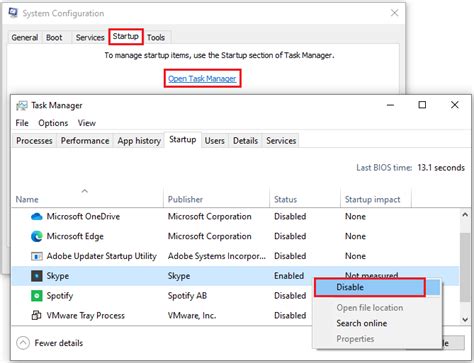
Task: Select the Skype name in the list
Action: click(x=58, y=276)
